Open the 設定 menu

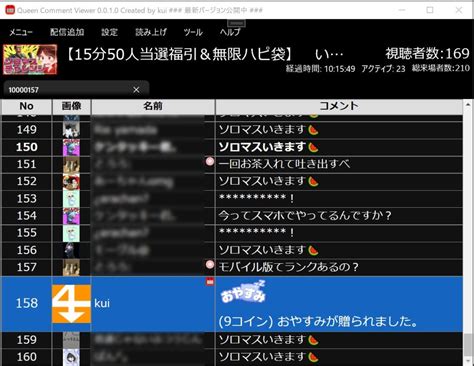[x=110, y=32]
